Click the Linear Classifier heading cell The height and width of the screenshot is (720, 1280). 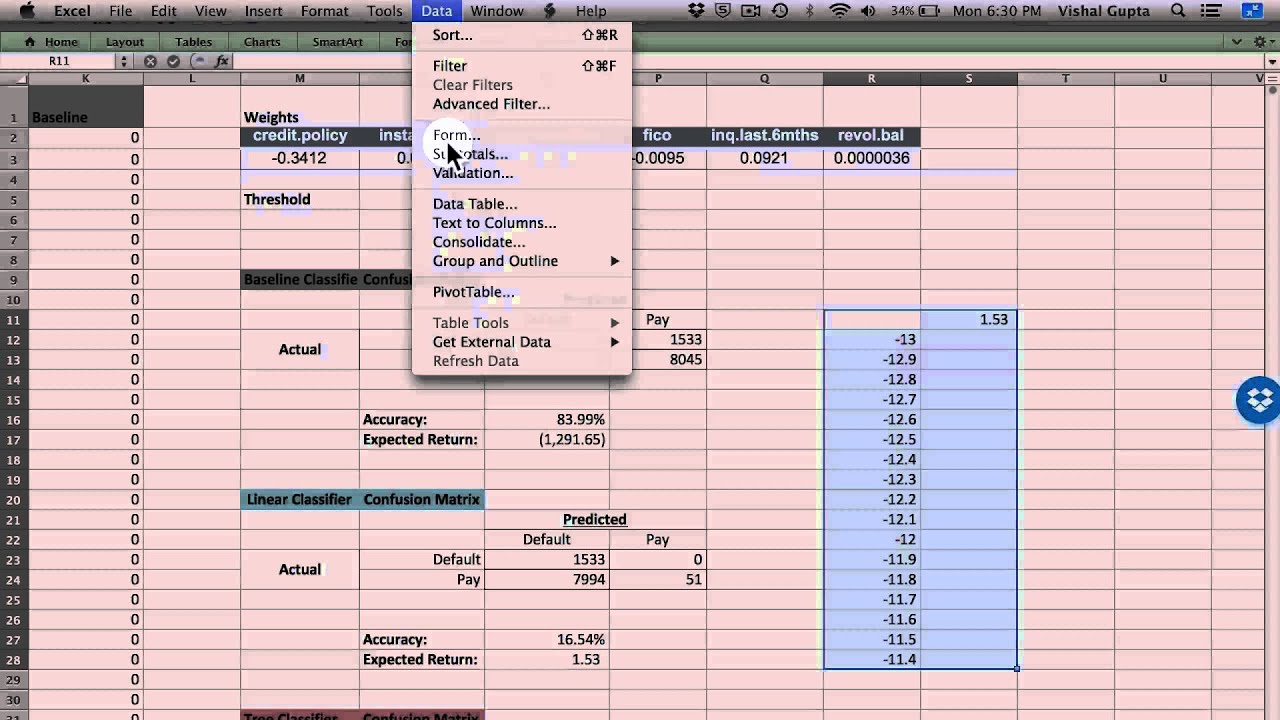tap(299, 499)
